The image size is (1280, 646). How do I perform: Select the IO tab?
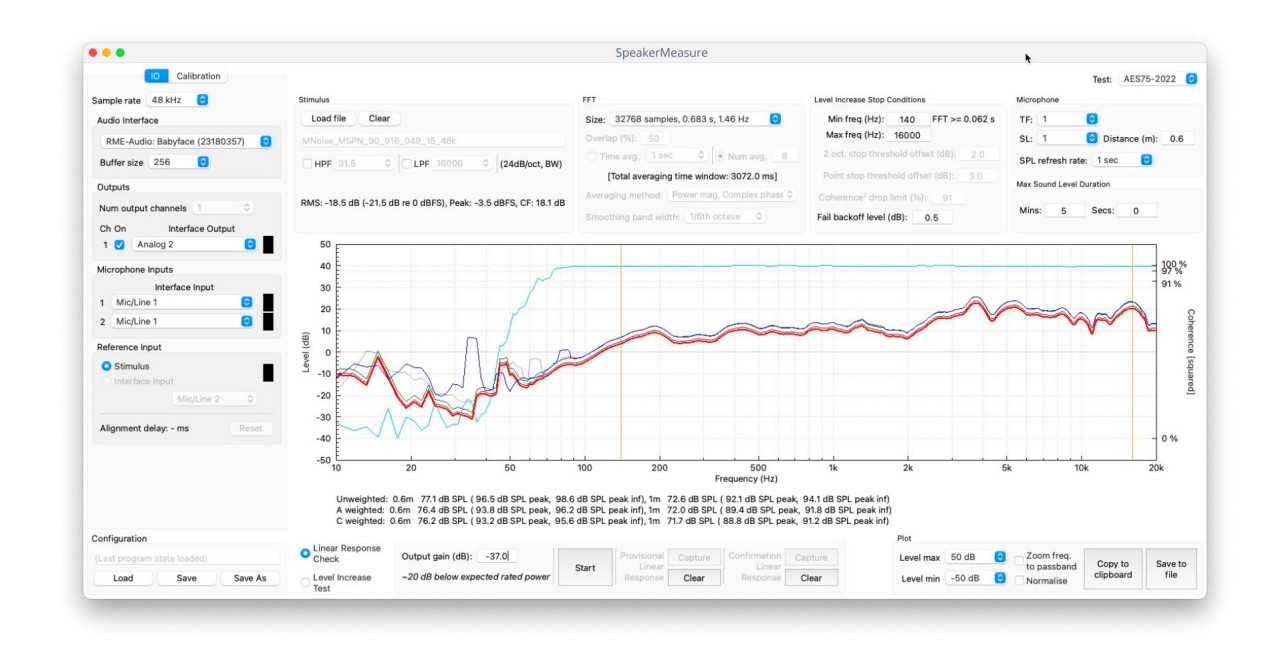(x=156, y=76)
